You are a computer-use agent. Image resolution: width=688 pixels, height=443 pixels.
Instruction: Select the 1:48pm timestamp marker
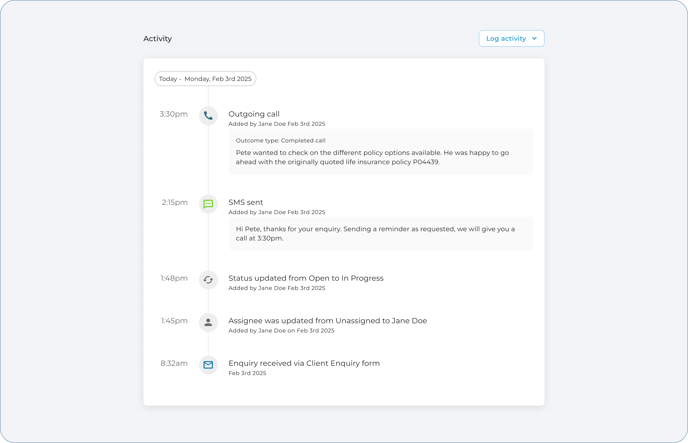pos(174,278)
